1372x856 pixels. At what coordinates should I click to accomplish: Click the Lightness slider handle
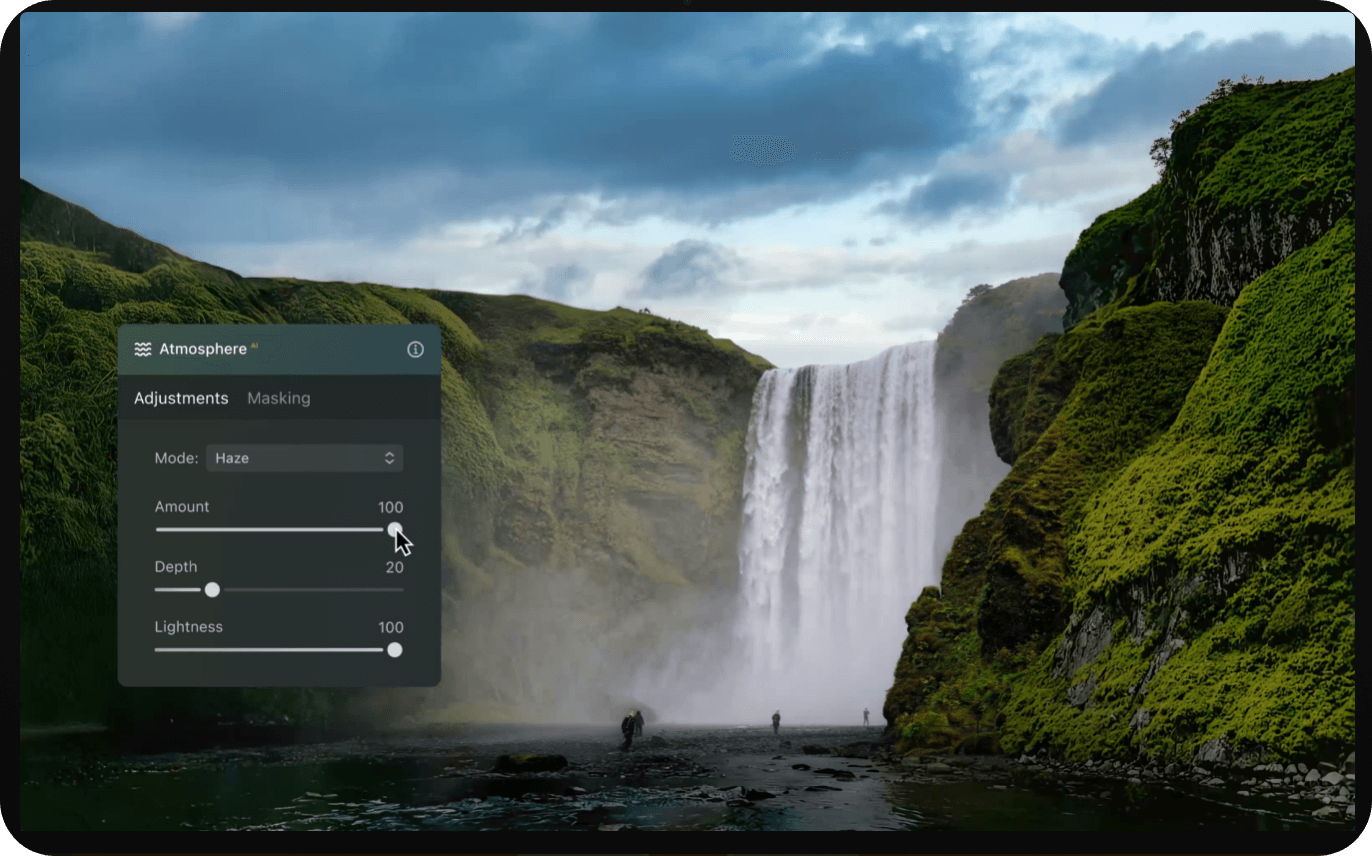(x=395, y=650)
